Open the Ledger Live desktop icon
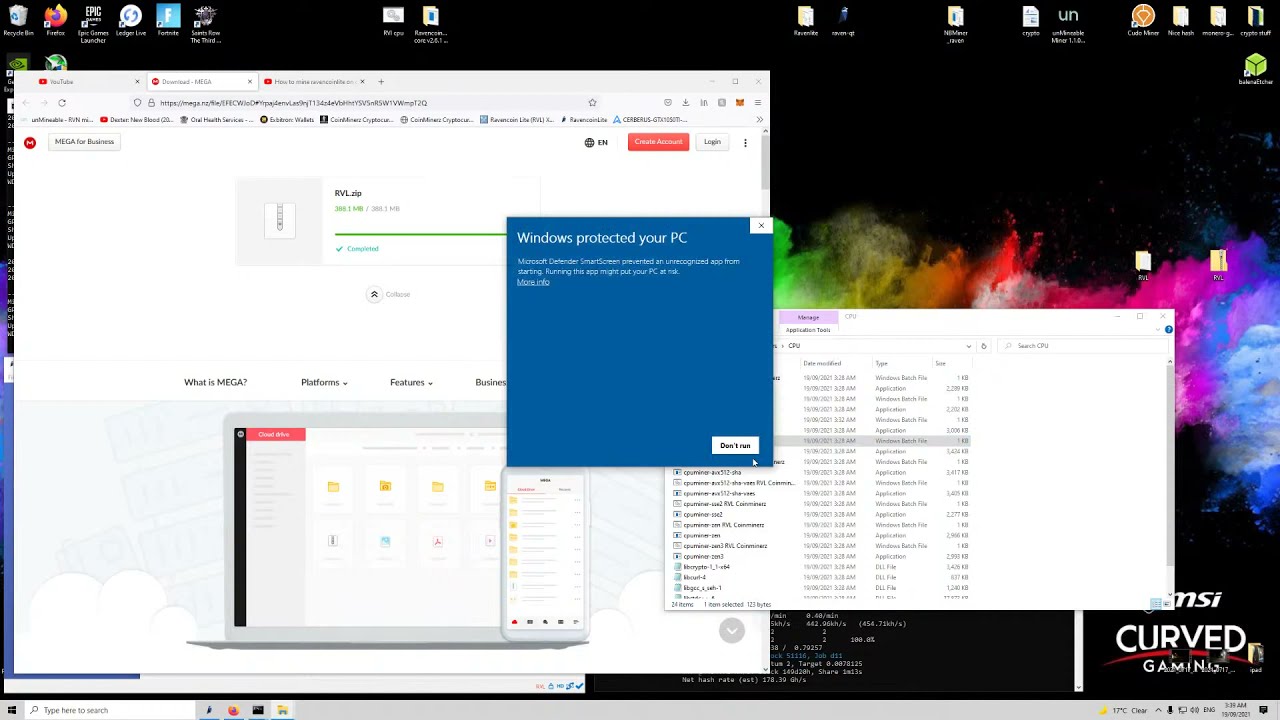This screenshot has width=1280, height=720. coord(131,22)
